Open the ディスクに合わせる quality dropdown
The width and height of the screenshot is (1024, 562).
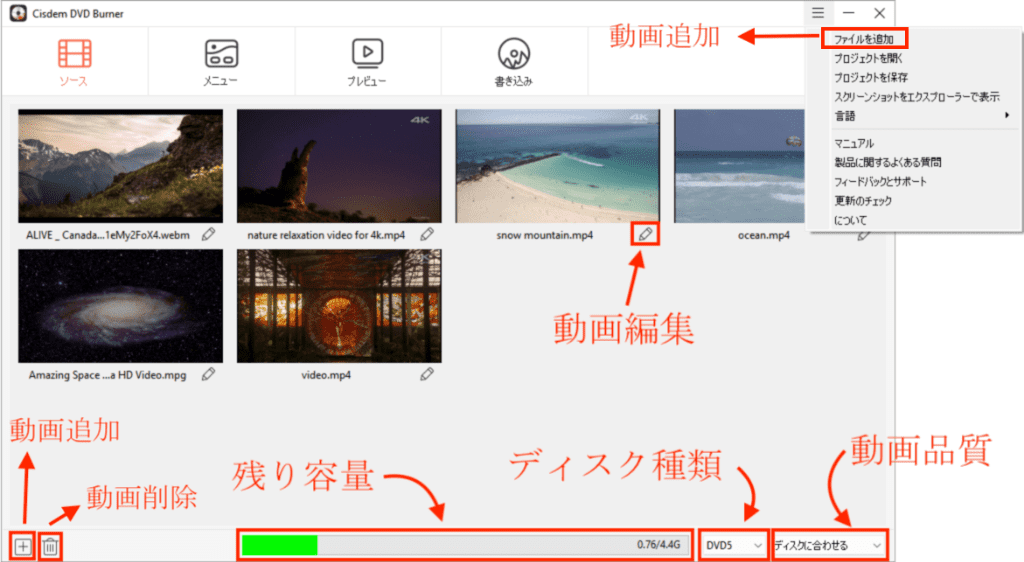pos(828,545)
